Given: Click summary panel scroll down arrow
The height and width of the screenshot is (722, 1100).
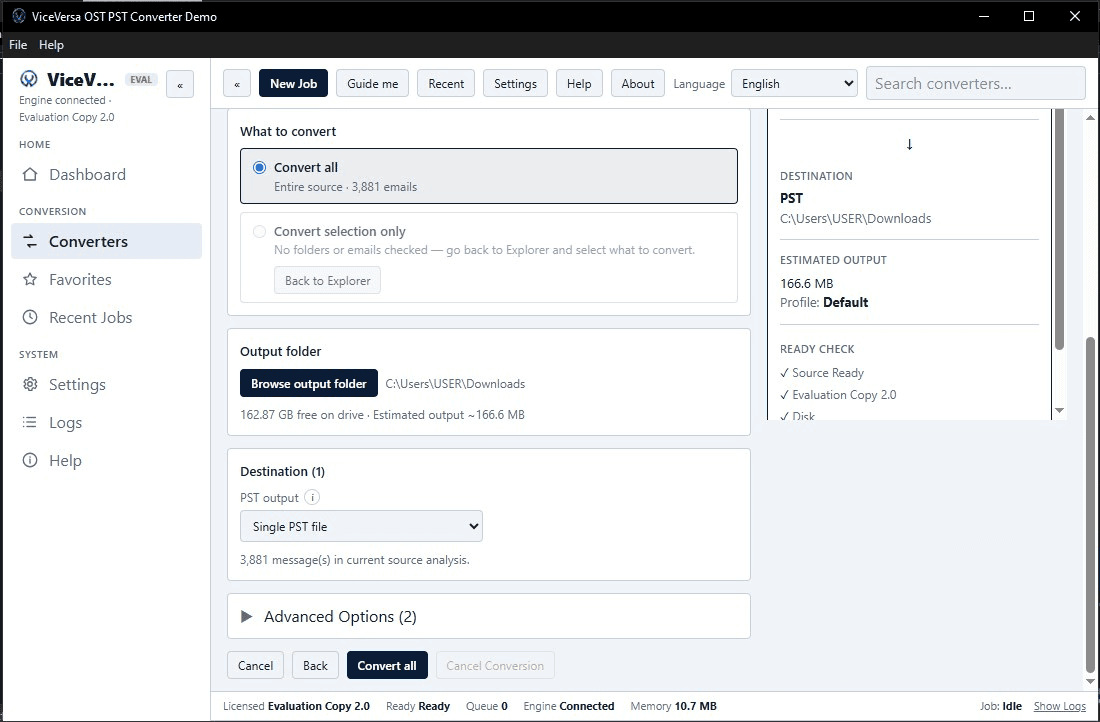Looking at the screenshot, I should (1059, 410).
